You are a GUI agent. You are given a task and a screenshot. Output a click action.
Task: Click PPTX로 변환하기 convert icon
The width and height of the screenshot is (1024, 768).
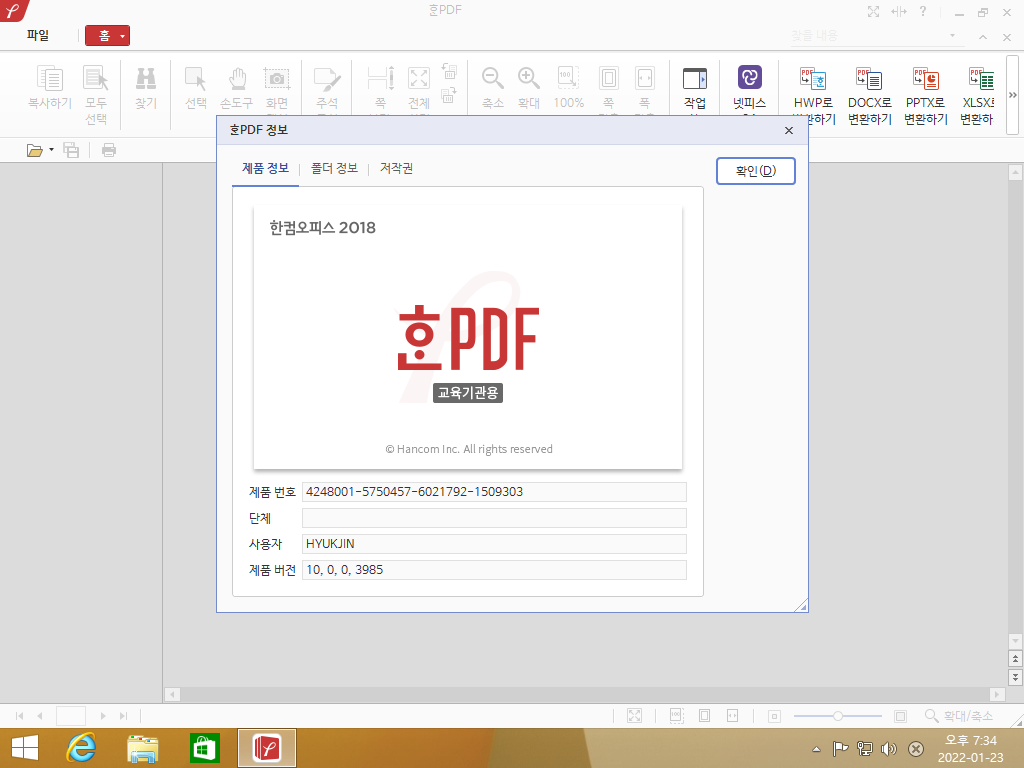925,78
